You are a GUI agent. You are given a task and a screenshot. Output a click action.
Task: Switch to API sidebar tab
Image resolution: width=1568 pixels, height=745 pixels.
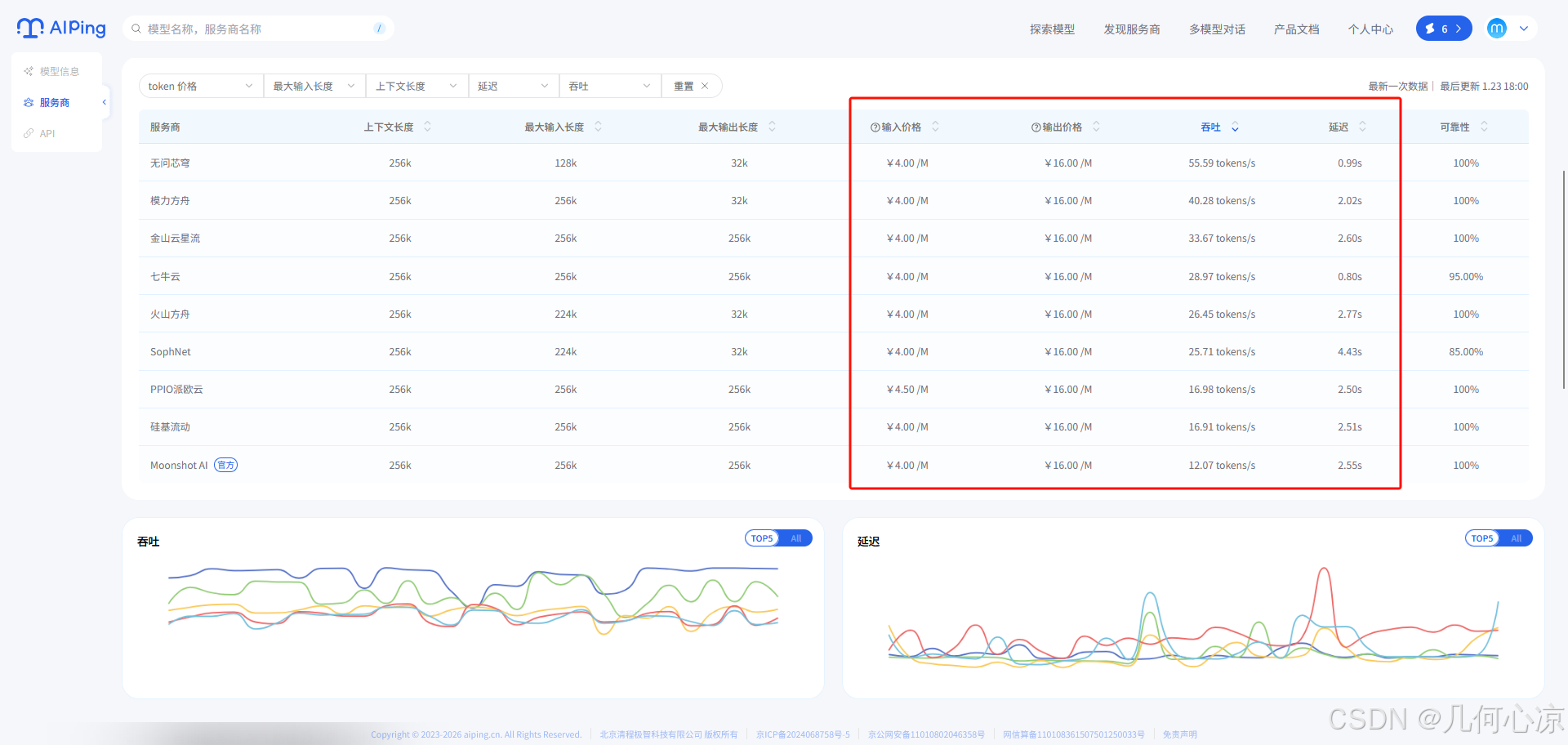(x=56, y=133)
